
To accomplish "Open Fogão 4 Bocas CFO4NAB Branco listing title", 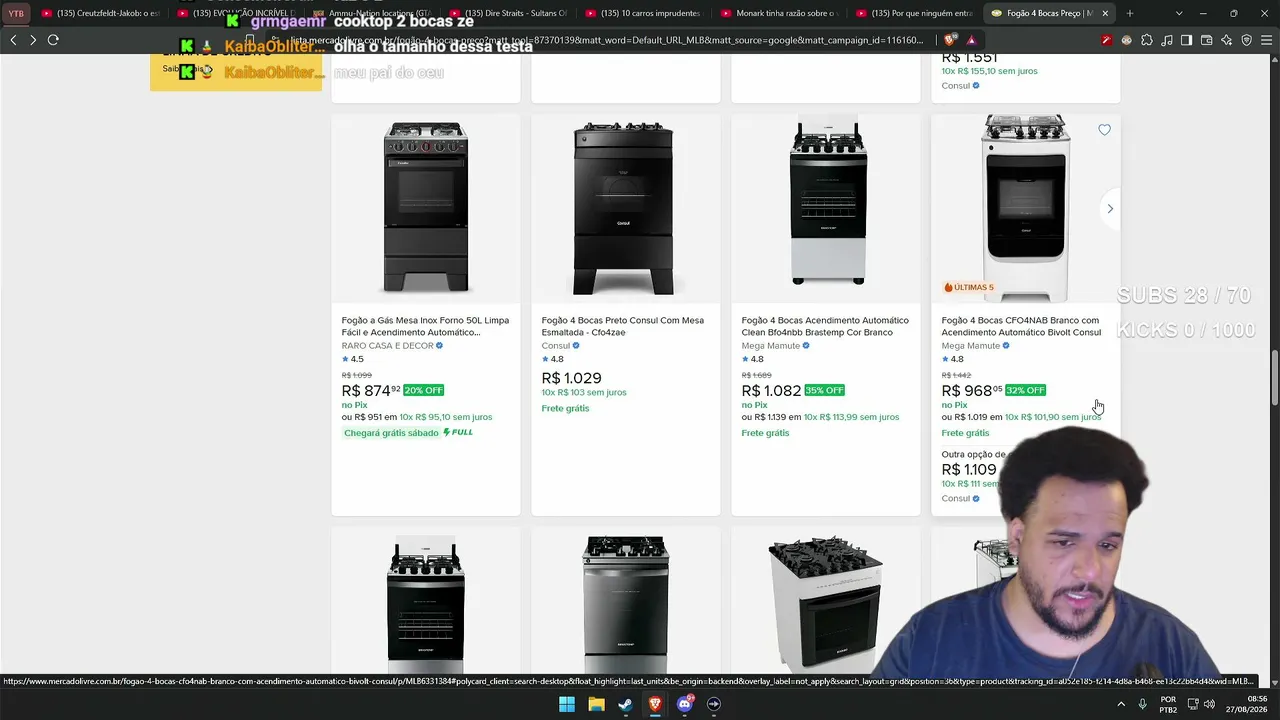I will [1021, 326].
